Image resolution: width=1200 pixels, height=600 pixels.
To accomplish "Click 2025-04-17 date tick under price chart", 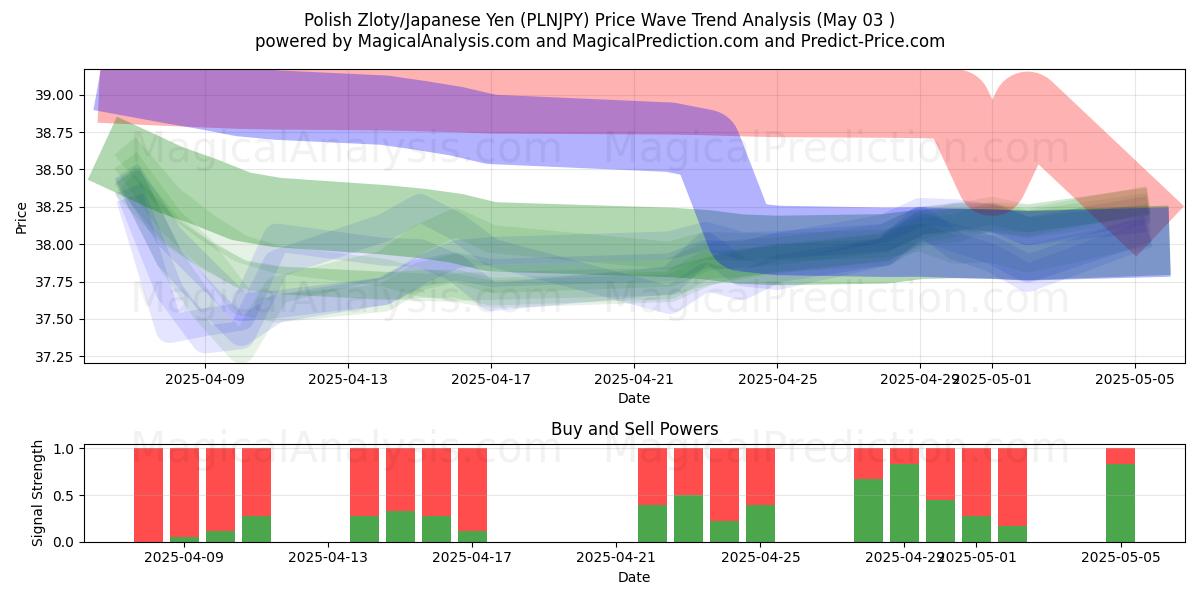I will coord(490,379).
